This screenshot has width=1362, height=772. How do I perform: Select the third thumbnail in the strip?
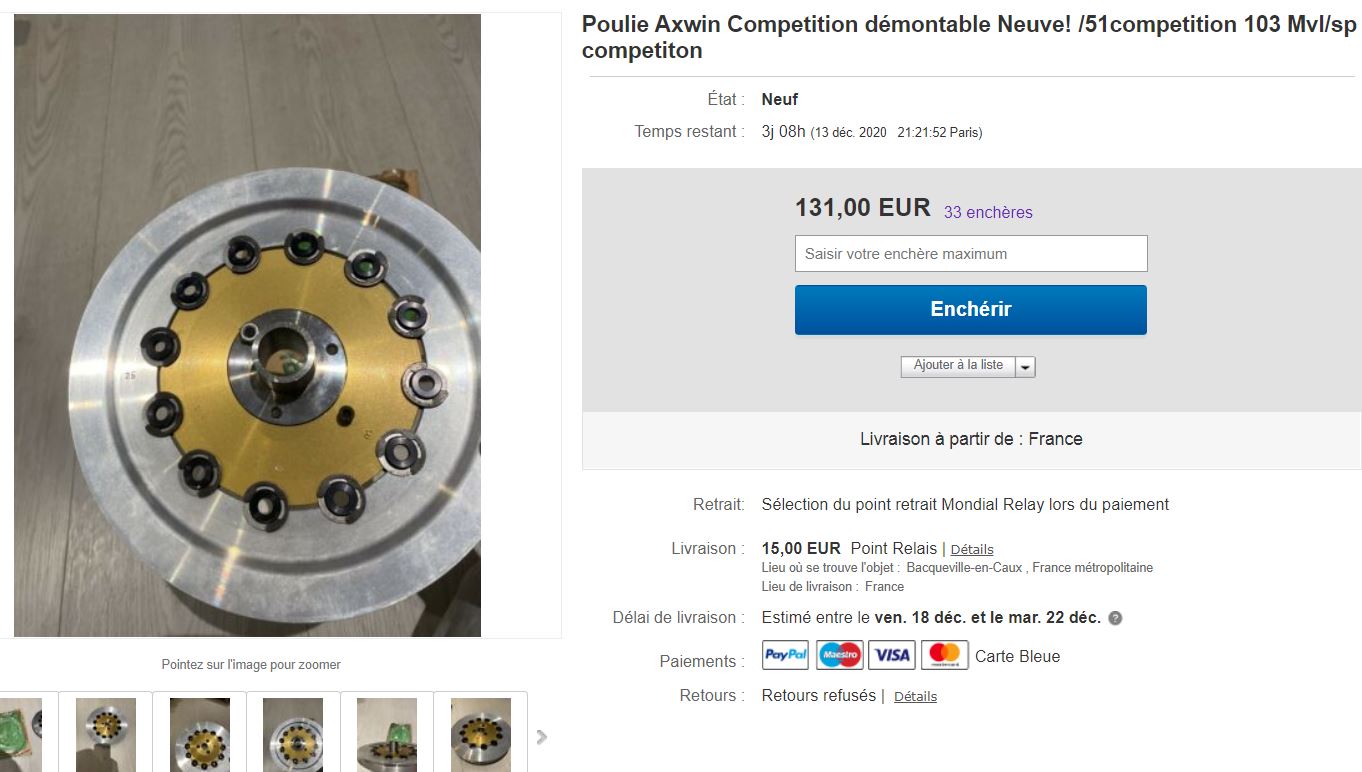(199, 734)
